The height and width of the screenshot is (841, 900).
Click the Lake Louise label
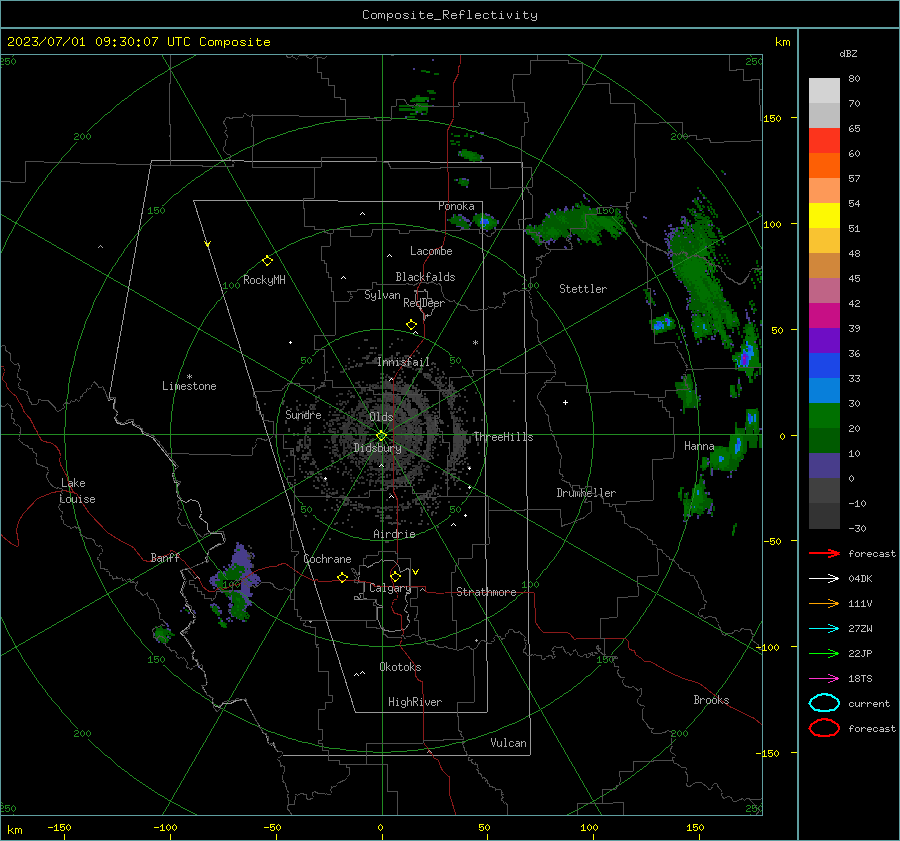(77, 491)
